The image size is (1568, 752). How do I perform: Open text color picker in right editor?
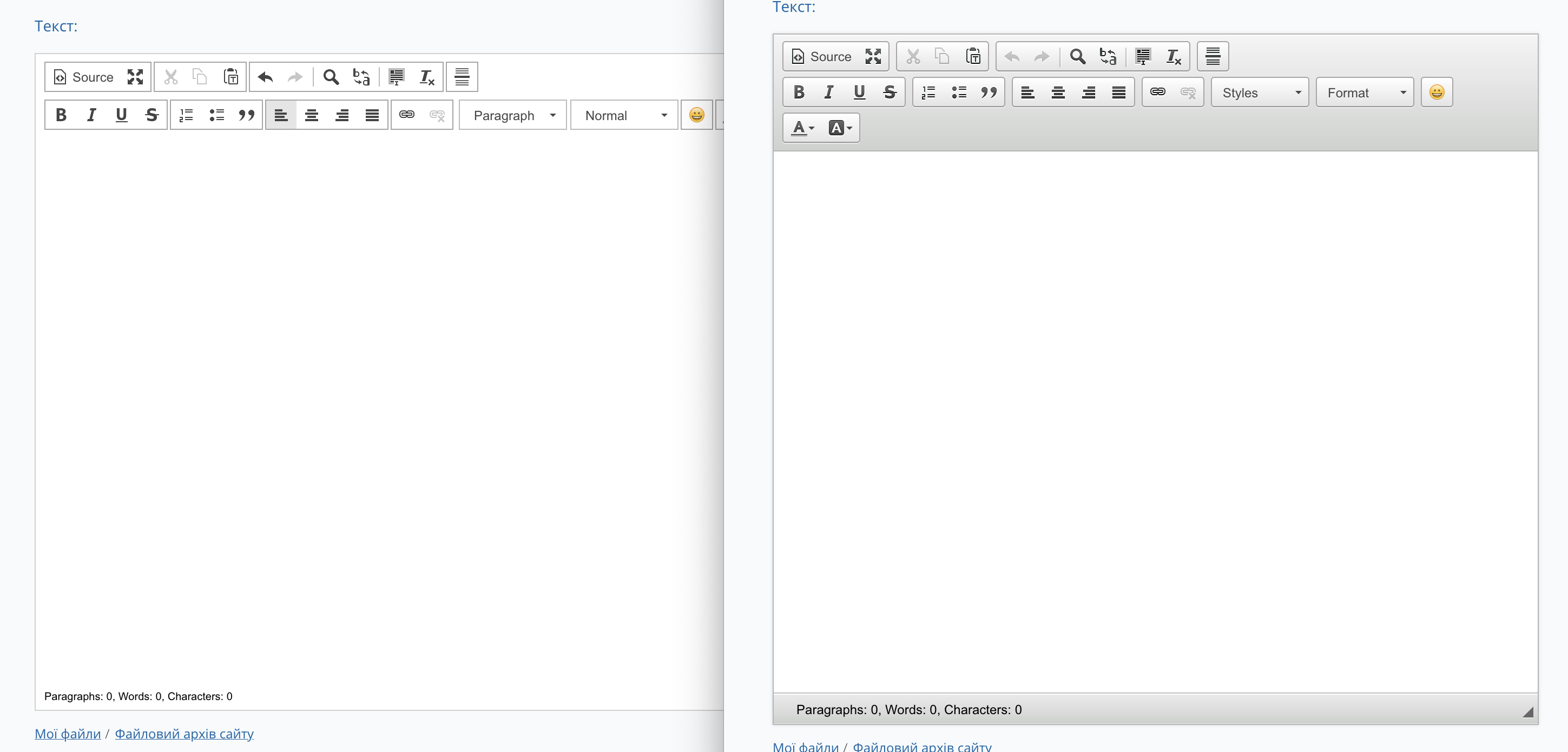[x=802, y=128]
